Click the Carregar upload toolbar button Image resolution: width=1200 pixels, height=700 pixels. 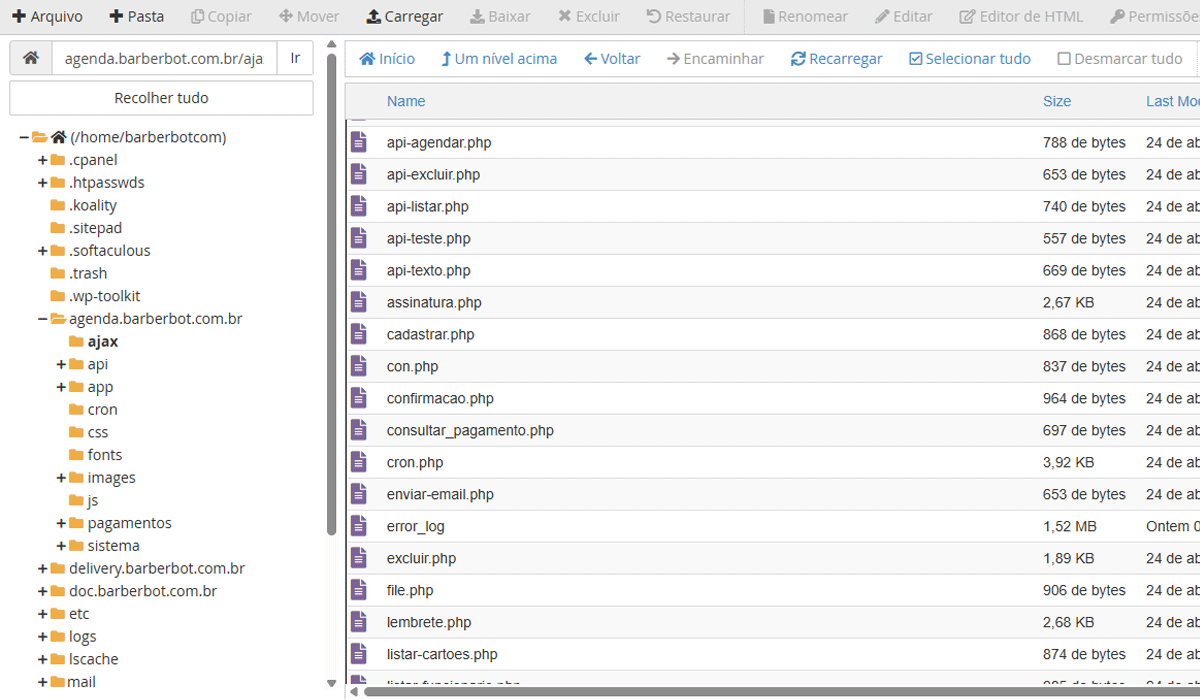404,16
